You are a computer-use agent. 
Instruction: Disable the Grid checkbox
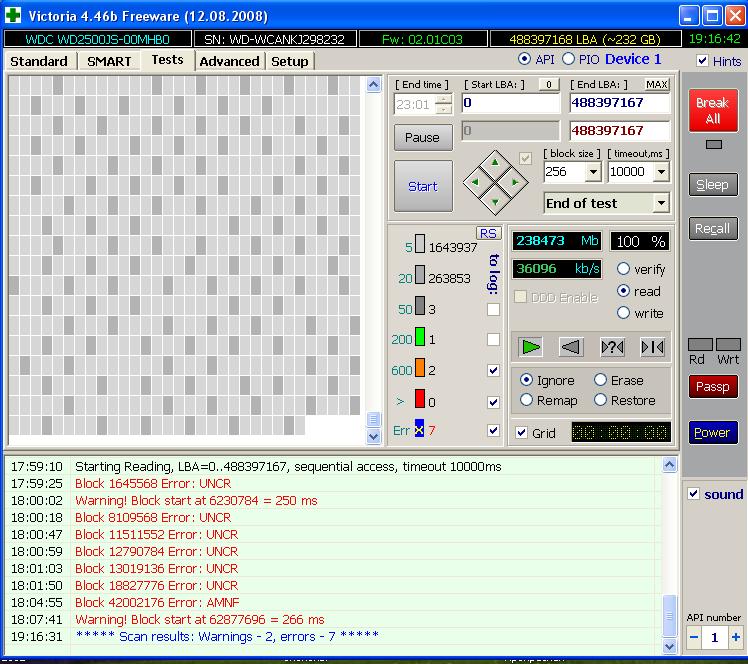[521, 433]
